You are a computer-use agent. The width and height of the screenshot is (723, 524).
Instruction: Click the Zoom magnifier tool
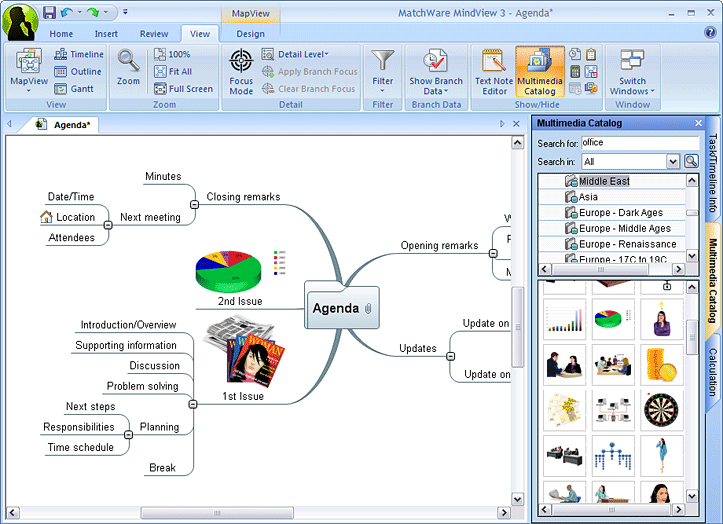pos(128,67)
